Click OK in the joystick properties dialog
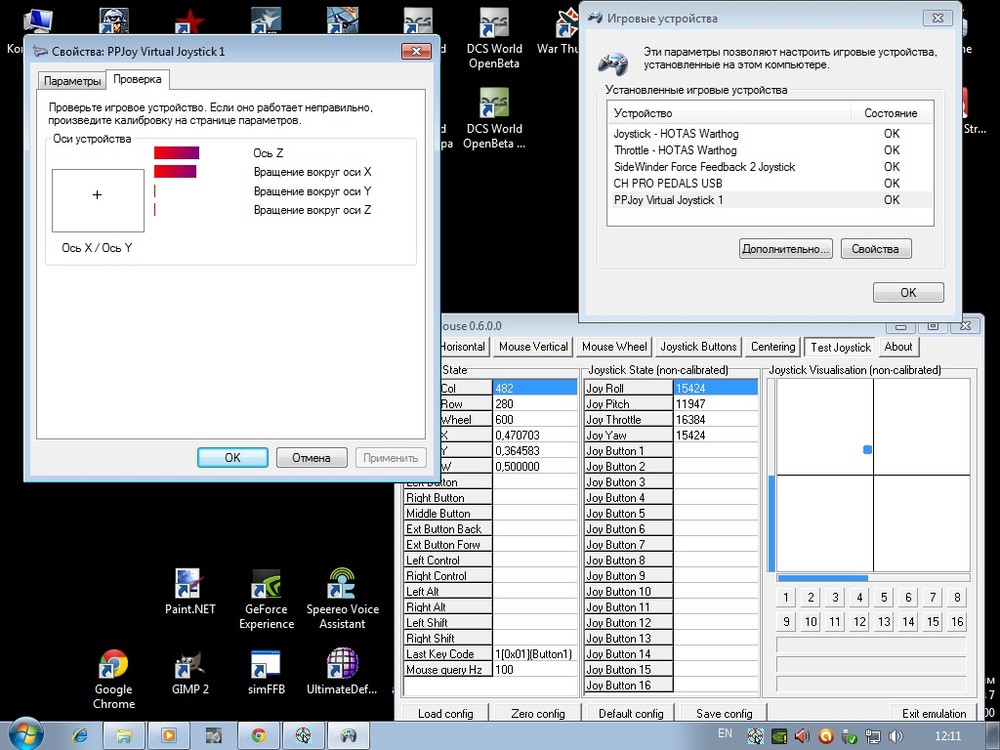This screenshot has height=750, width=1000. [x=233, y=457]
